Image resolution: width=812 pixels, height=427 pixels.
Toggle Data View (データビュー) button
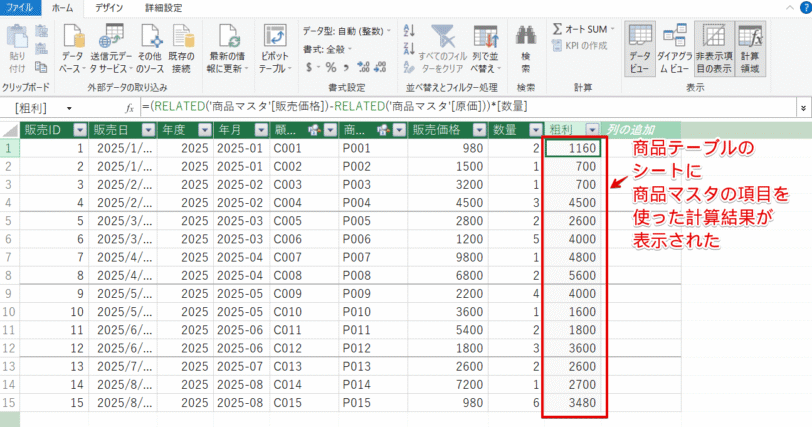[640, 49]
